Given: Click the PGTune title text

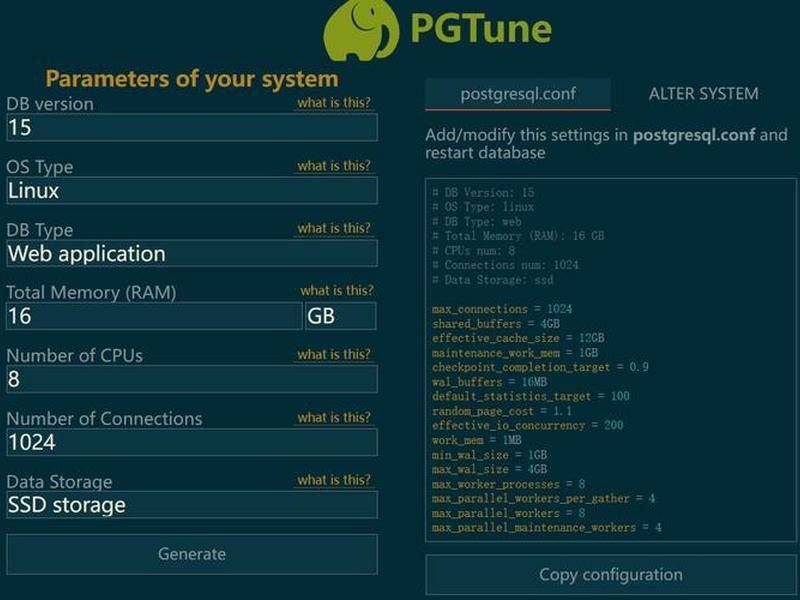Looking at the screenshot, I should 481,28.
